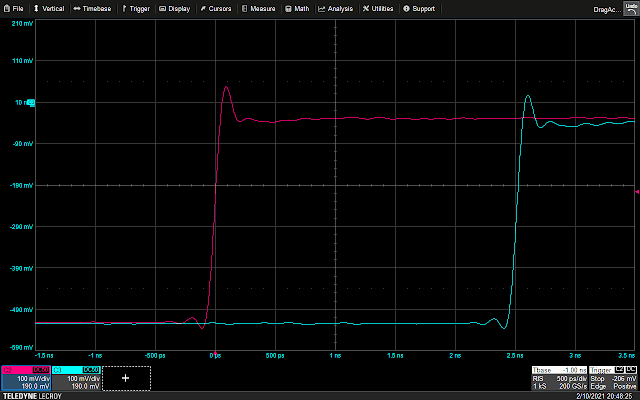Click the pink trigger level marker
Screen dimensions: 640x400
click(637, 191)
